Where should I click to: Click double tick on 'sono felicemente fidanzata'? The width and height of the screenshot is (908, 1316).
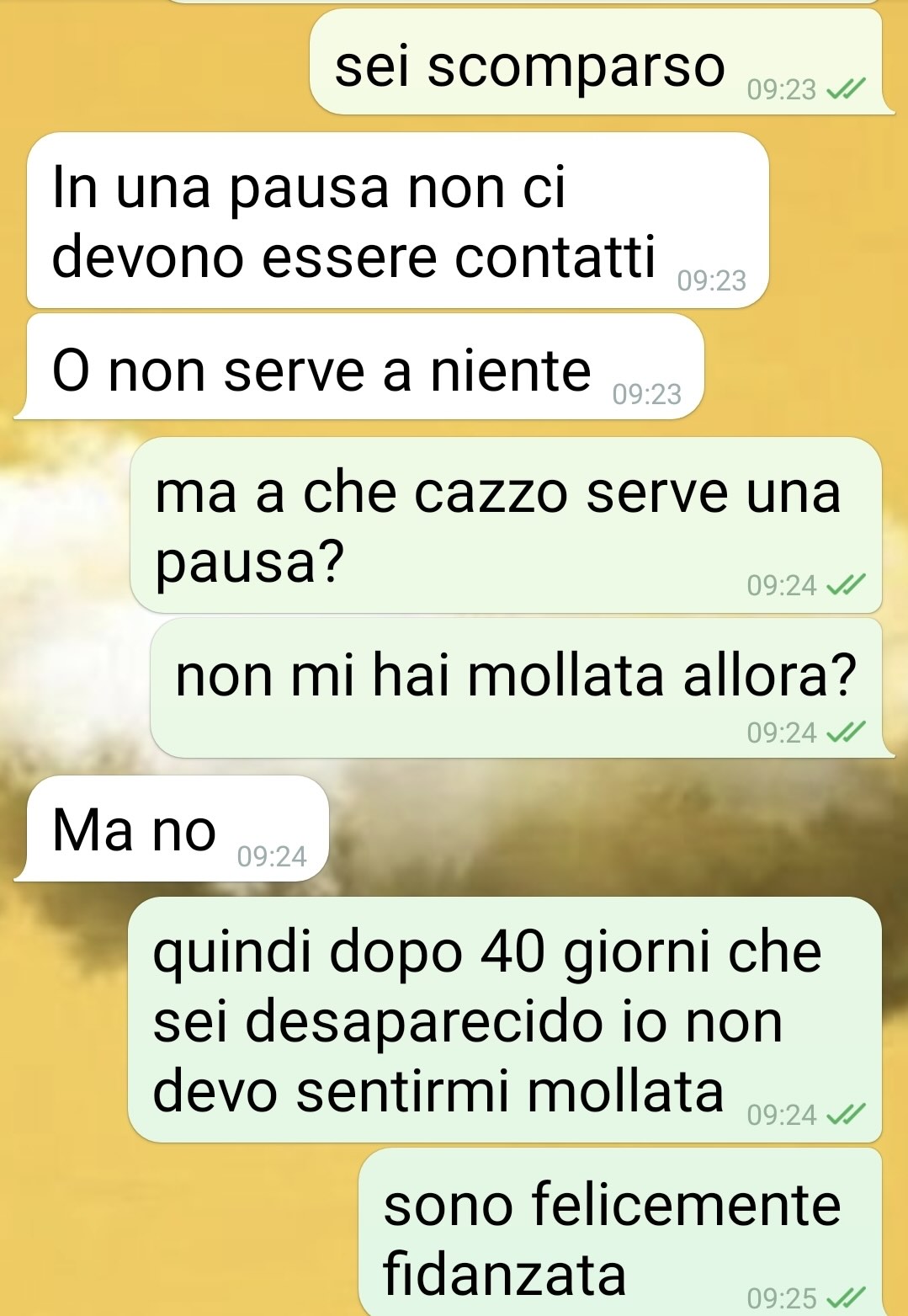pyautogui.click(x=846, y=1298)
